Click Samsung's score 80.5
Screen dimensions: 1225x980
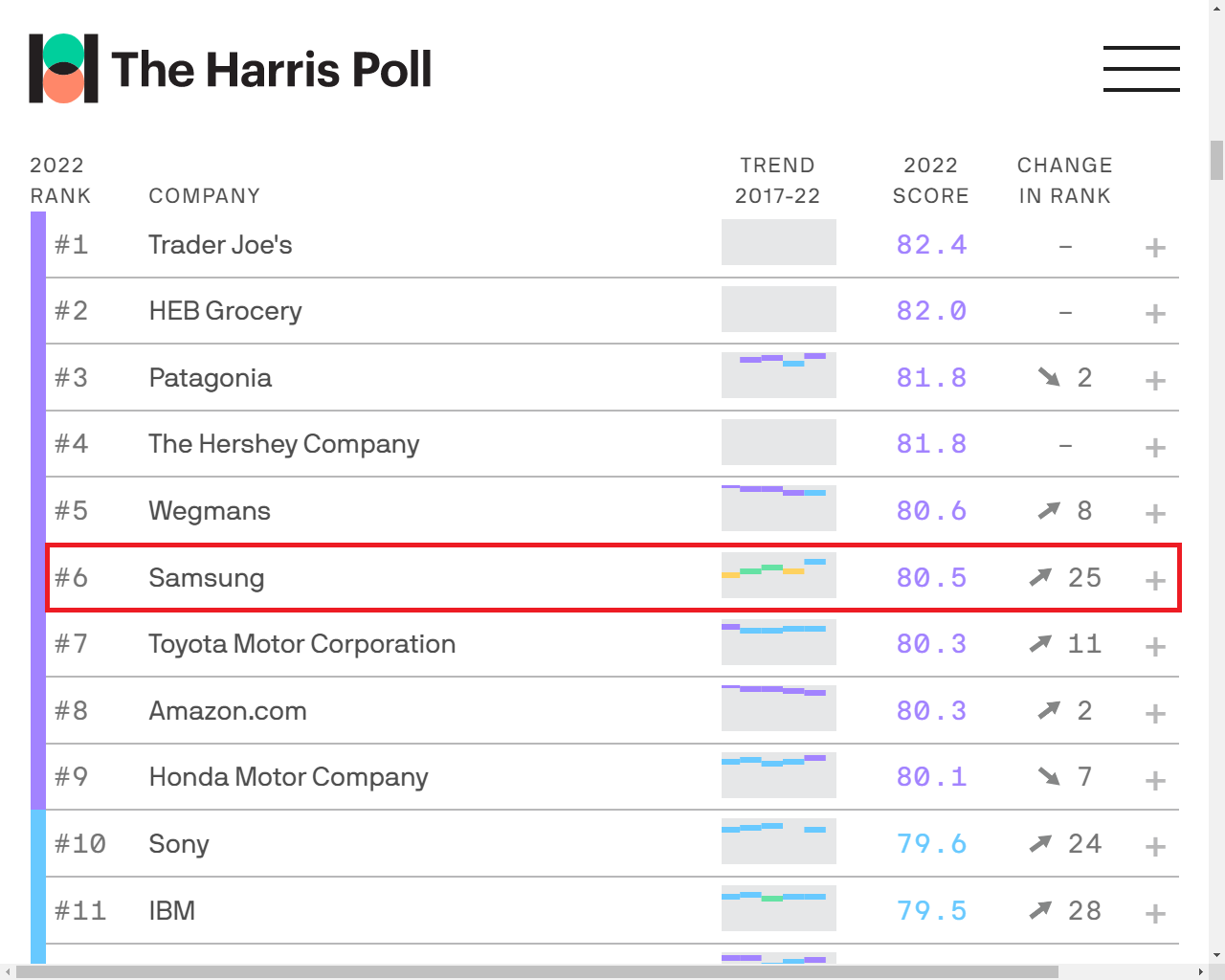point(931,578)
